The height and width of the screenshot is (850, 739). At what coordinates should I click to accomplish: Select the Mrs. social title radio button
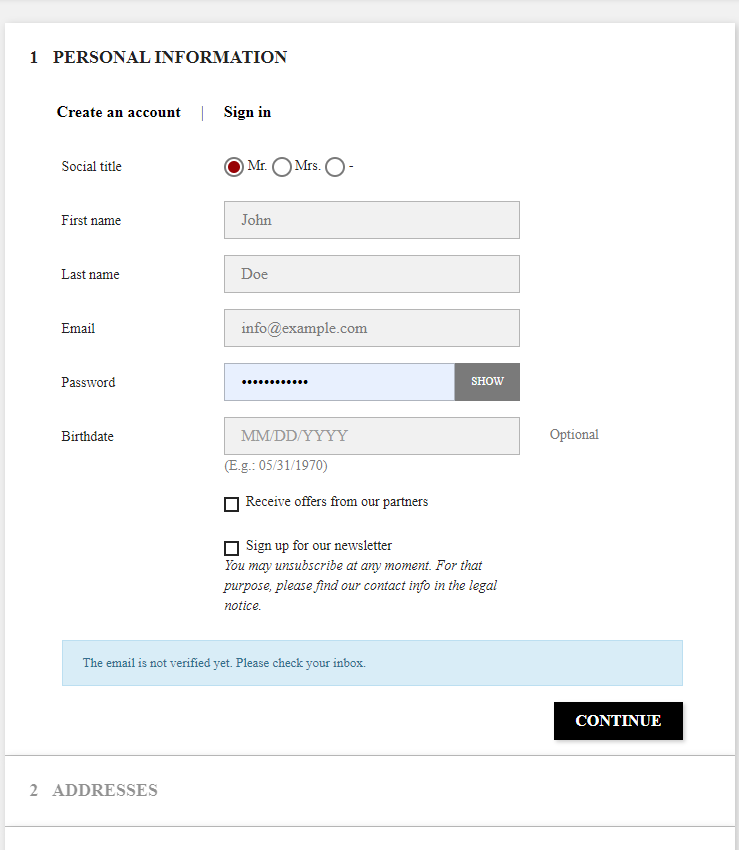(x=282, y=167)
